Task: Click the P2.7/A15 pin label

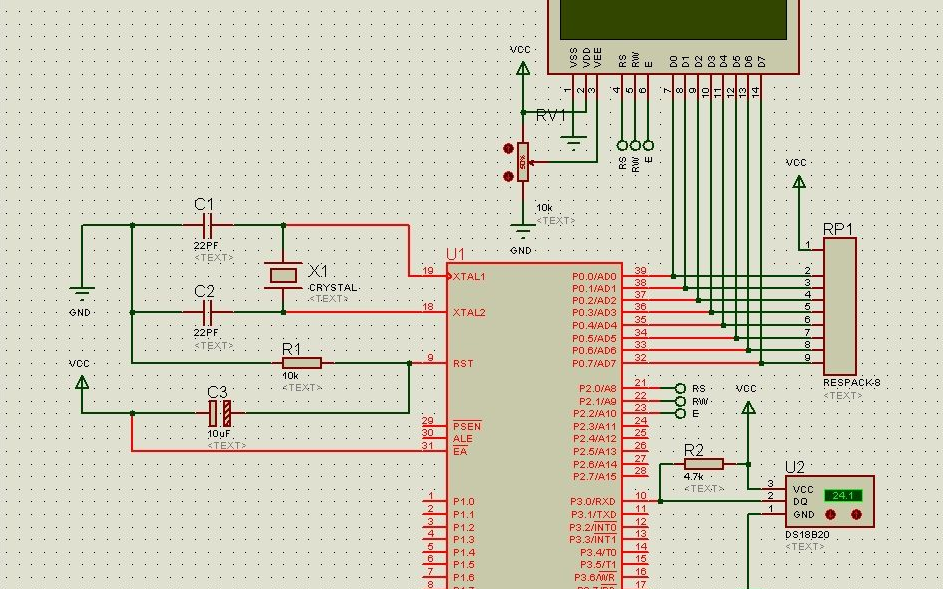Action: (595, 476)
